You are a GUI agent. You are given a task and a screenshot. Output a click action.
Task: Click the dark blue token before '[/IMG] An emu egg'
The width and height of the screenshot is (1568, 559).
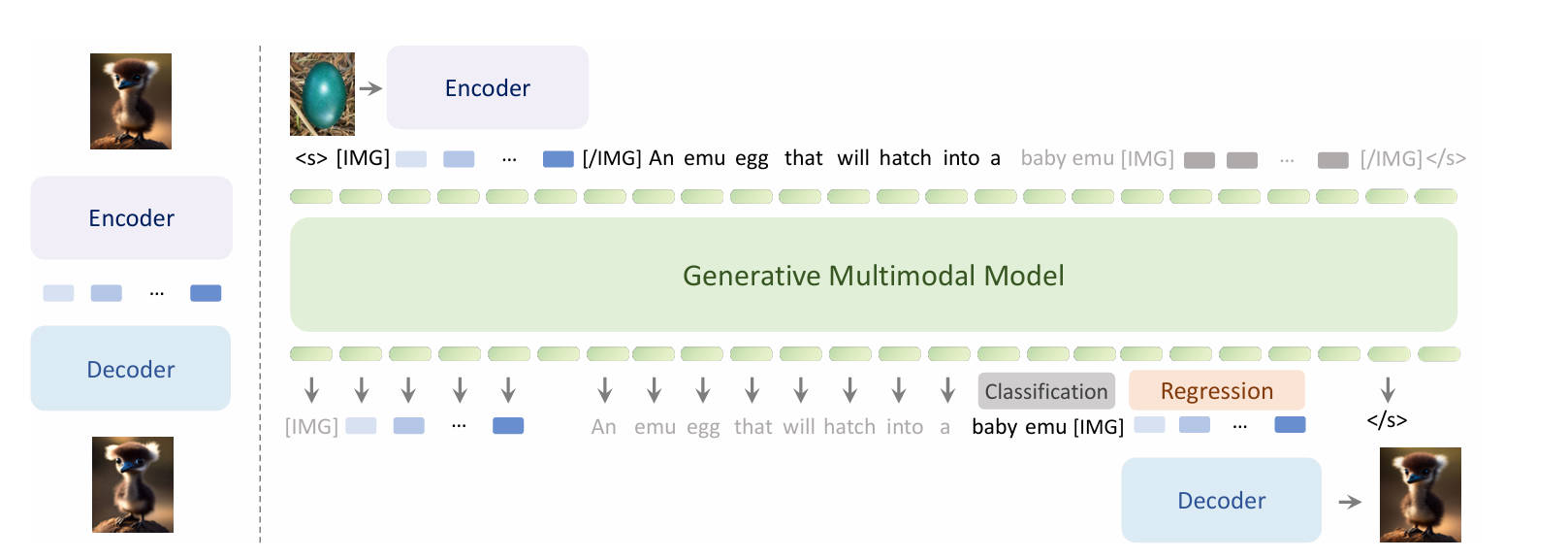pos(558,159)
